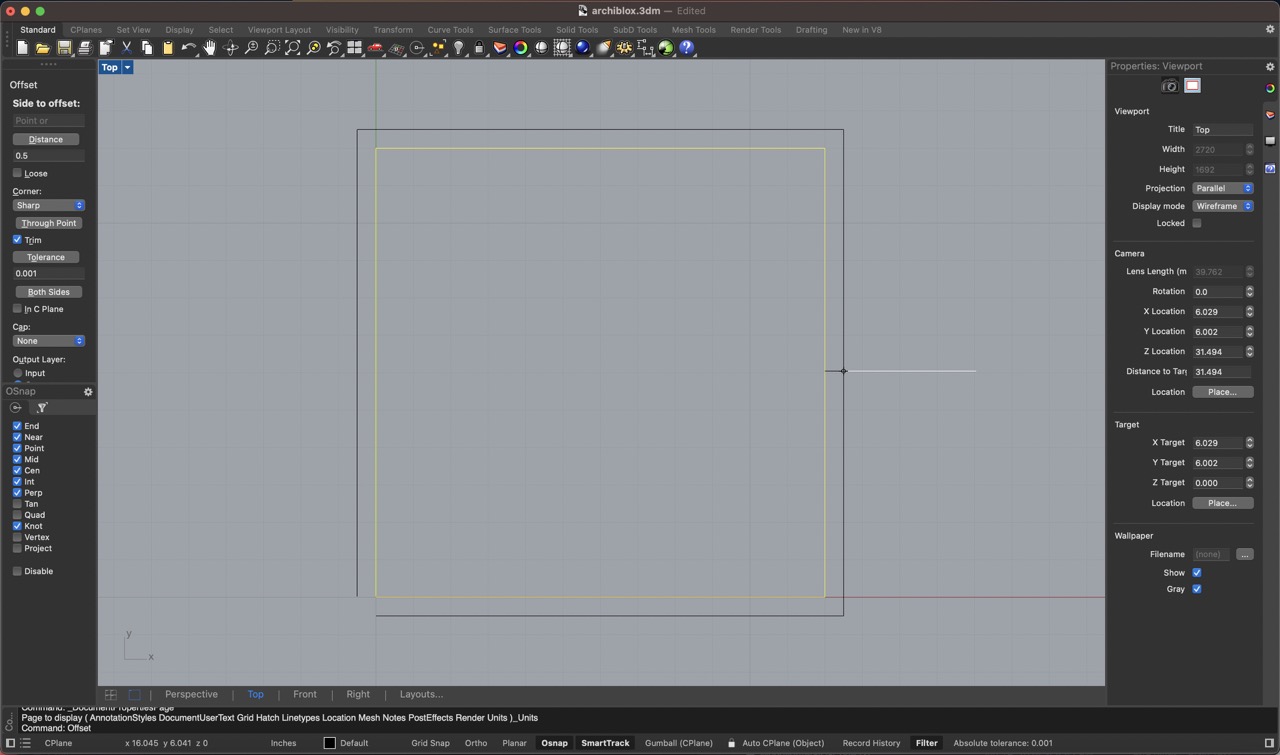Viewport: 1280px width, 755px height.
Task: Switch to the CPlanes toolbar tab
Action: (86, 30)
